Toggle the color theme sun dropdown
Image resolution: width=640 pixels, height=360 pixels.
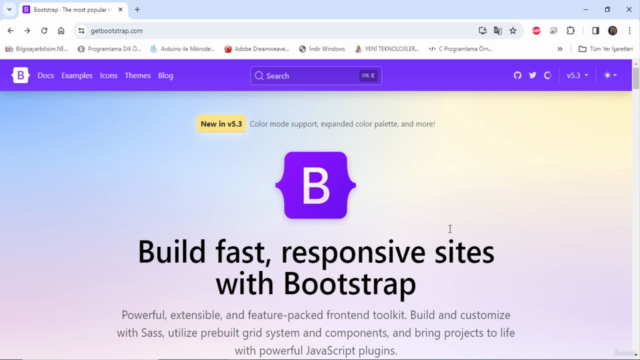pyautogui.click(x=610, y=76)
